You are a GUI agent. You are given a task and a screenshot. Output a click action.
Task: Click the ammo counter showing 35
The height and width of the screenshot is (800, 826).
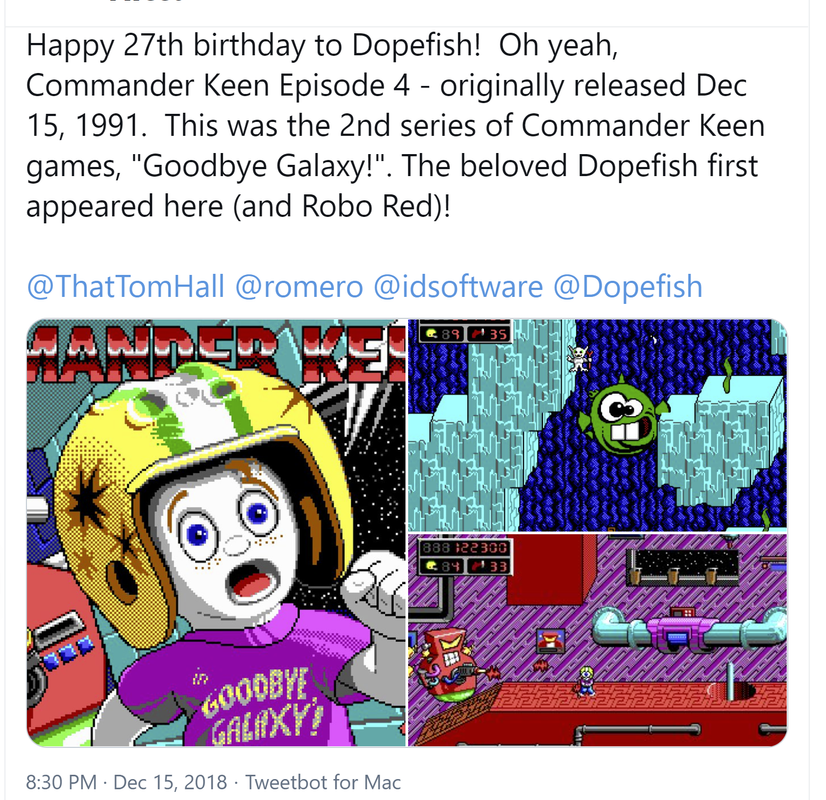click(x=490, y=334)
